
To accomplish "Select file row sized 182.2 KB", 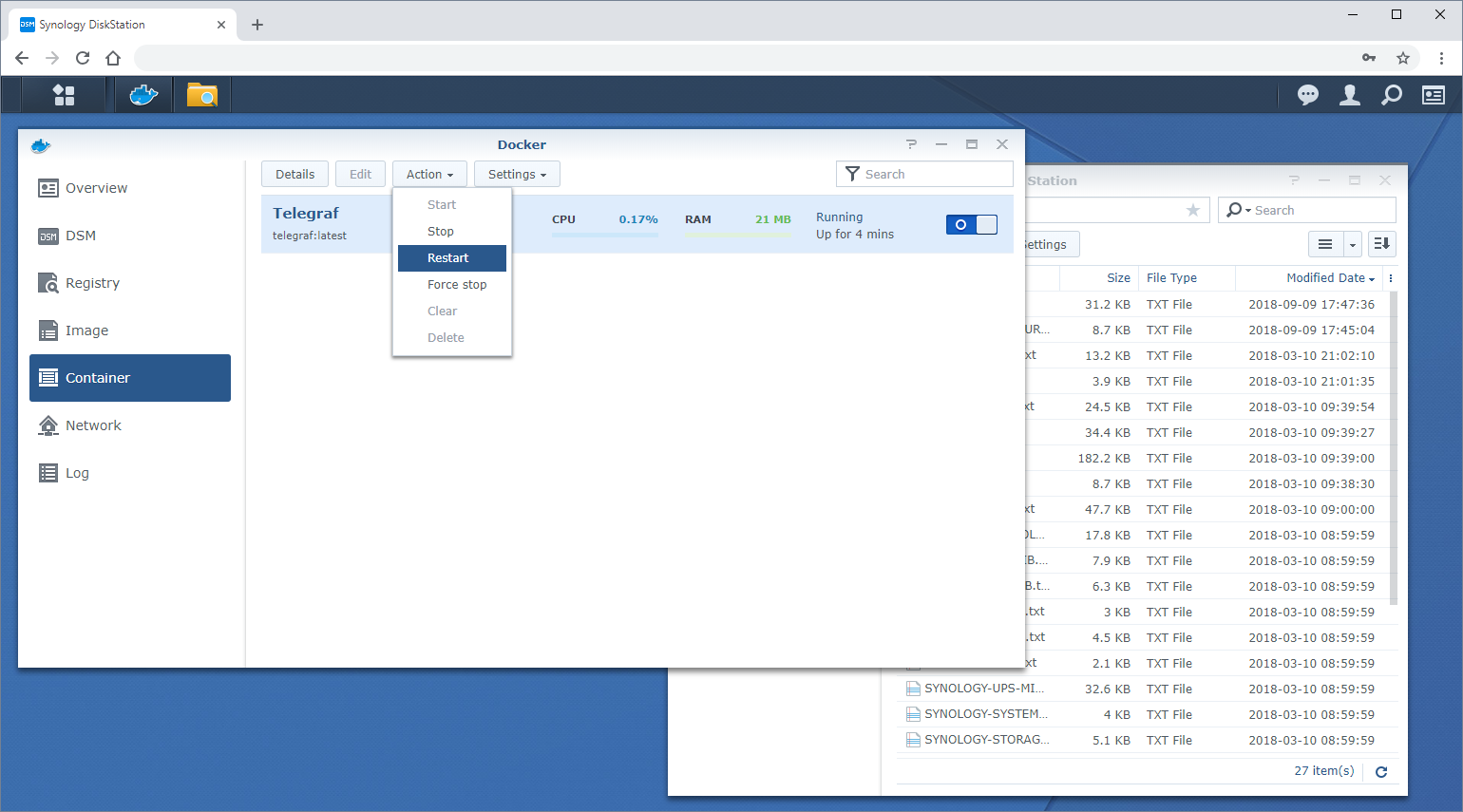I will coord(1206,459).
